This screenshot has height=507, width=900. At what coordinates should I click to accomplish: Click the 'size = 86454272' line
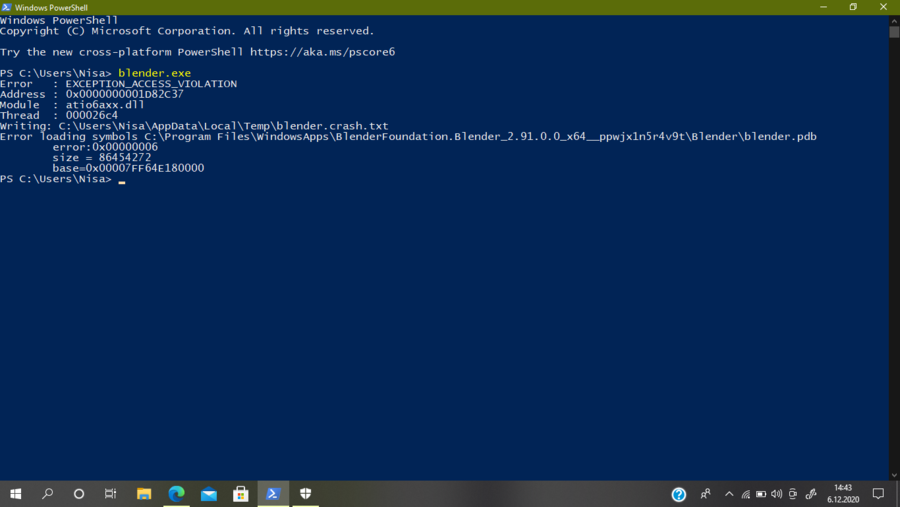coord(102,157)
